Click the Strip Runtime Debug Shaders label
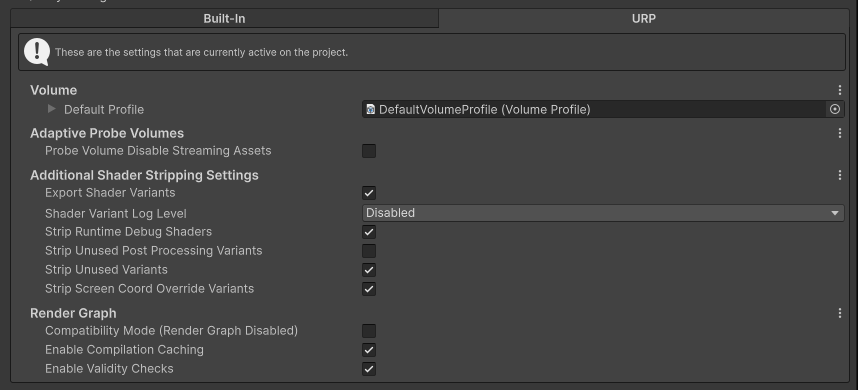The height and width of the screenshot is (390, 858). tap(128, 231)
